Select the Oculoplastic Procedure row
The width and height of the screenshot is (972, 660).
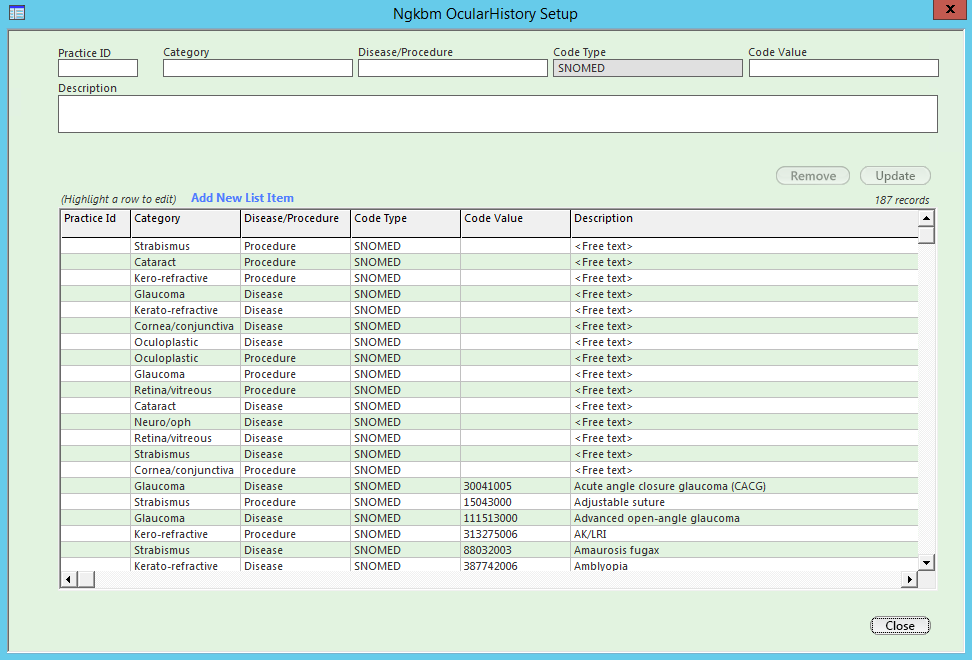pyautogui.click(x=489, y=358)
